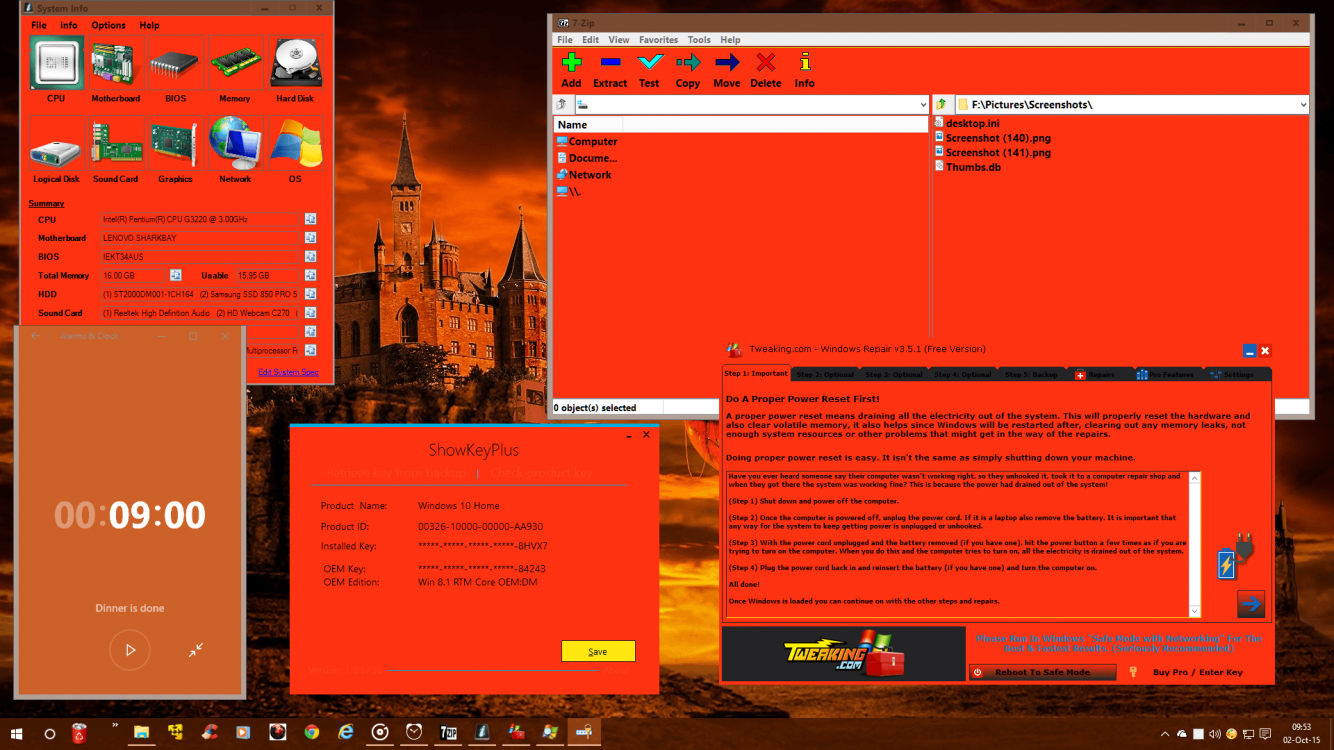Click the Reboot To Safe Mode button
Screen dimensions: 1334x750
click(1042, 672)
